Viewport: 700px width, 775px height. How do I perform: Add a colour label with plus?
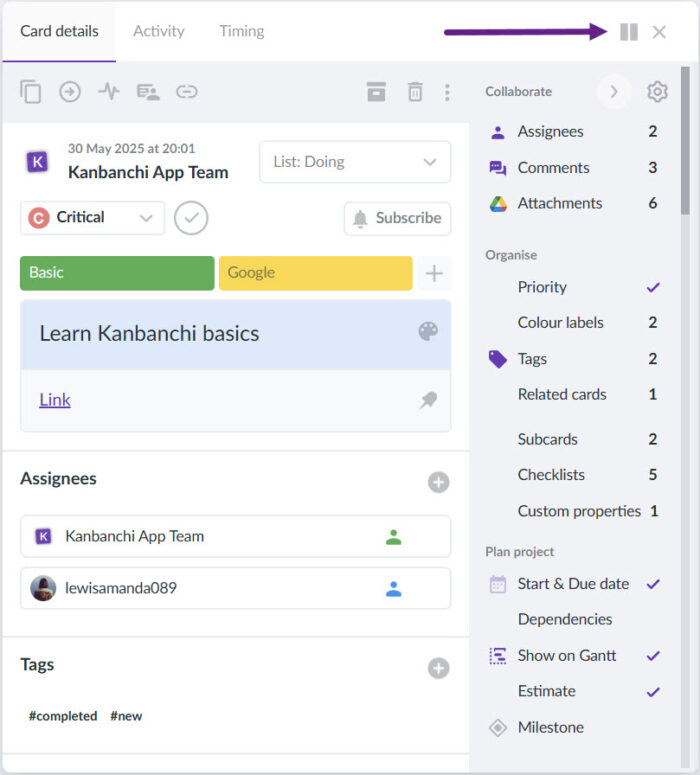[434, 273]
